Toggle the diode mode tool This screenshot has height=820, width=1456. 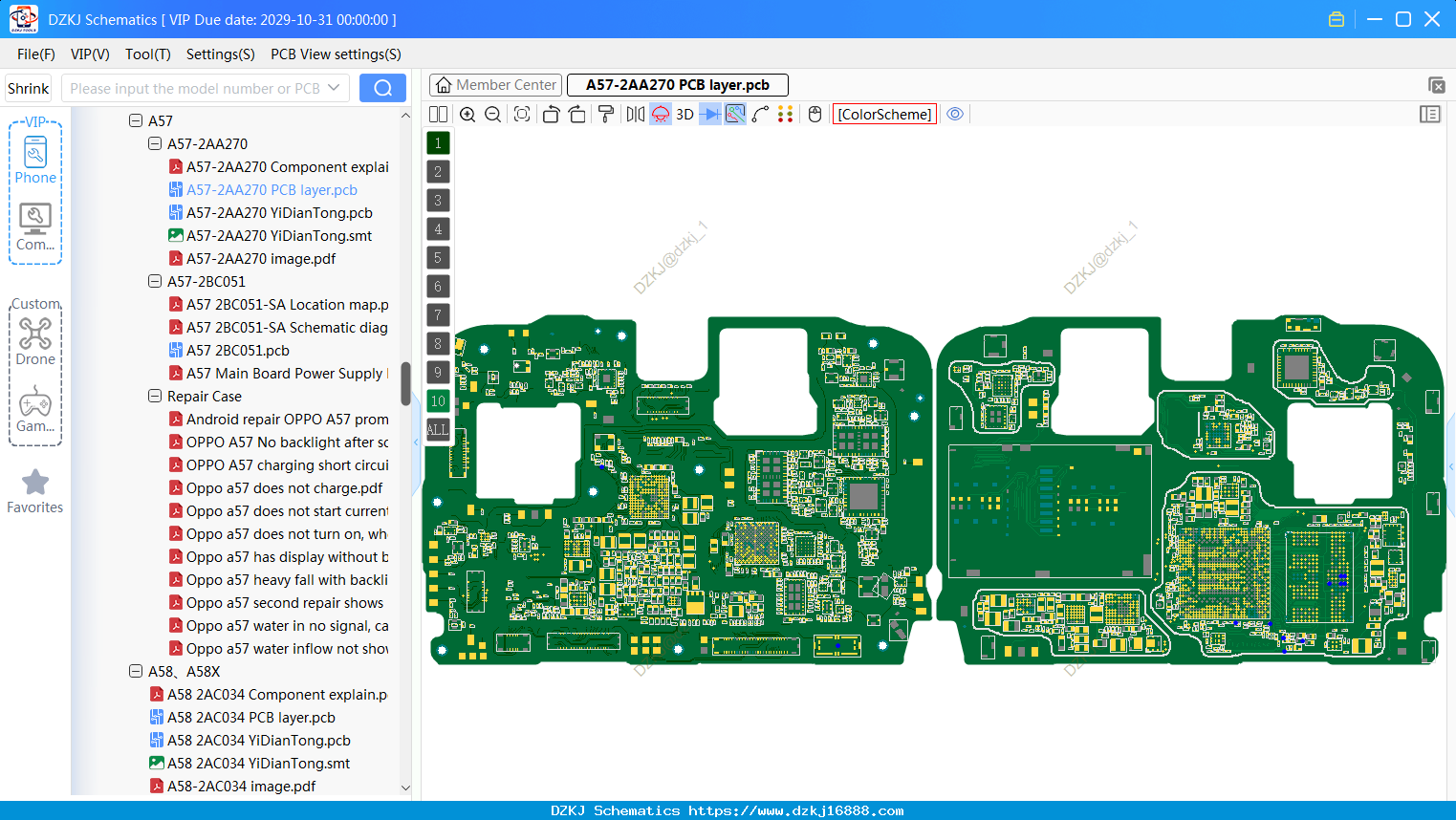point(710,115)
